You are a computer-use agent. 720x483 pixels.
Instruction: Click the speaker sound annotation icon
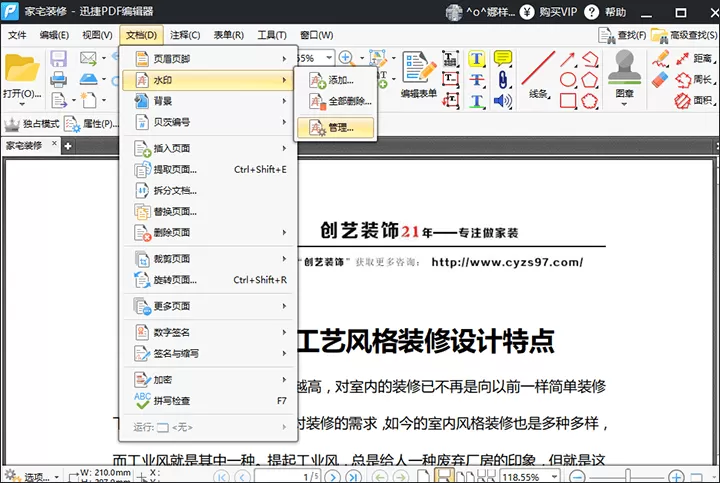503,101
